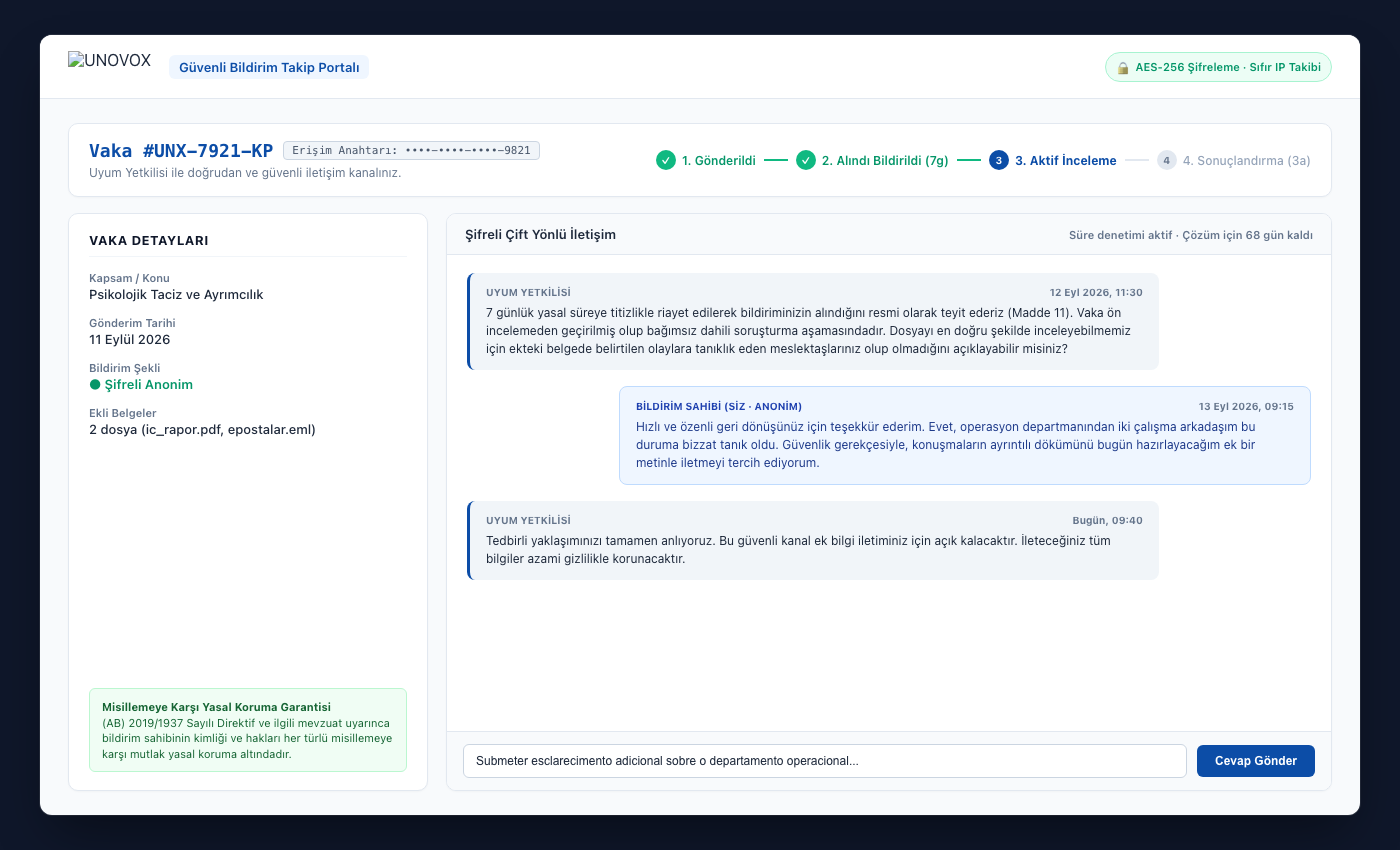The width and height of the screenshot is (1400, 850).
Task: Click the UNOVOX logo image
Action: coord(110,60)
